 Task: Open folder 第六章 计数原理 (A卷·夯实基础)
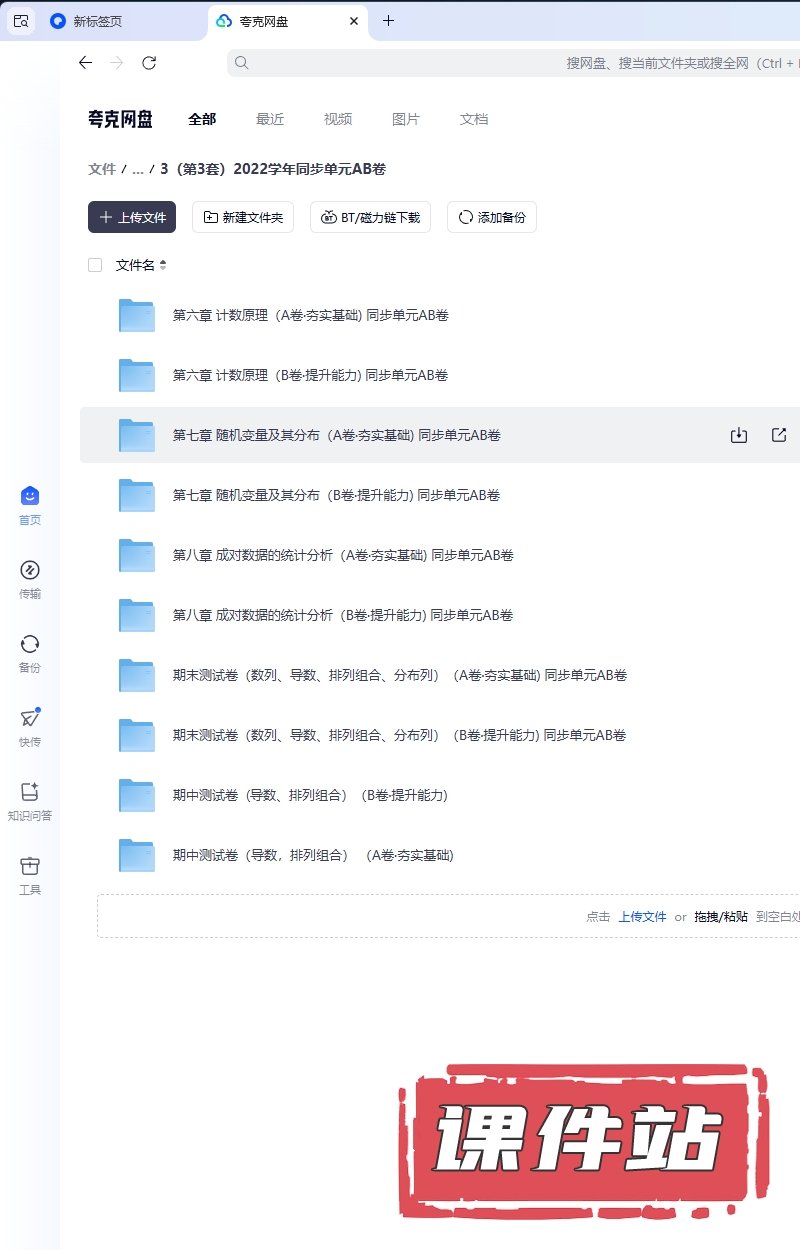(310, 315)
